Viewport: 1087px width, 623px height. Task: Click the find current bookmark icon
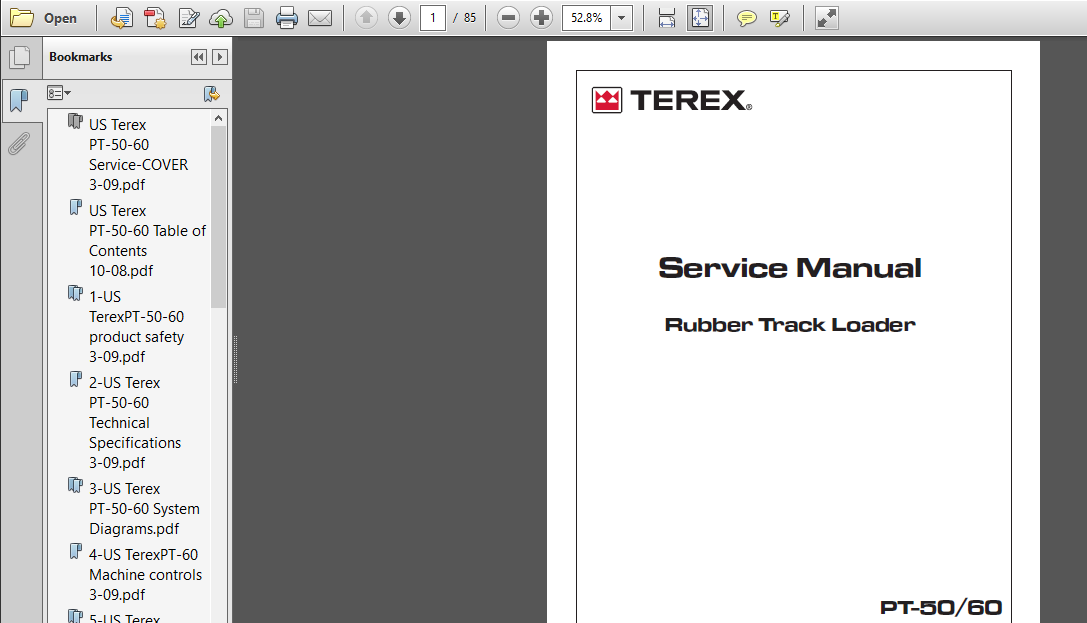212,94
